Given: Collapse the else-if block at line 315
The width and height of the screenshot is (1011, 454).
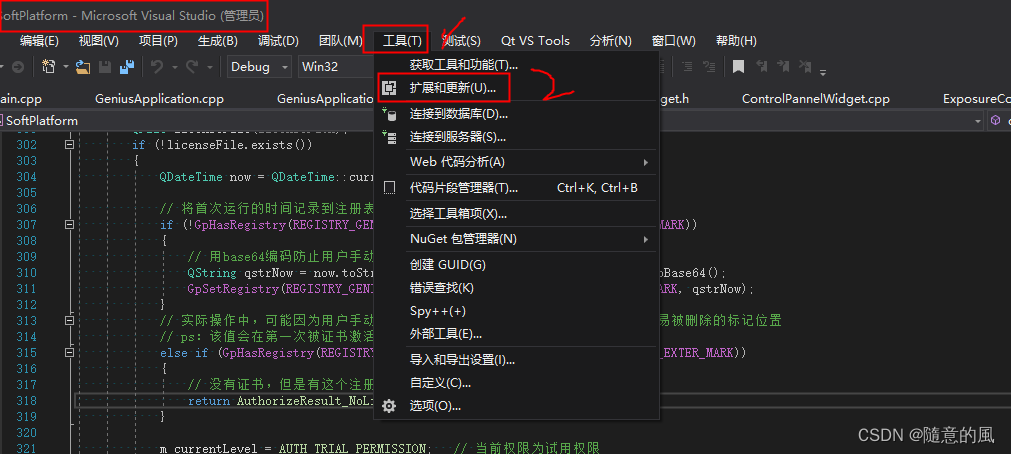Looking at the screenshot, I should tap(70, 353).
